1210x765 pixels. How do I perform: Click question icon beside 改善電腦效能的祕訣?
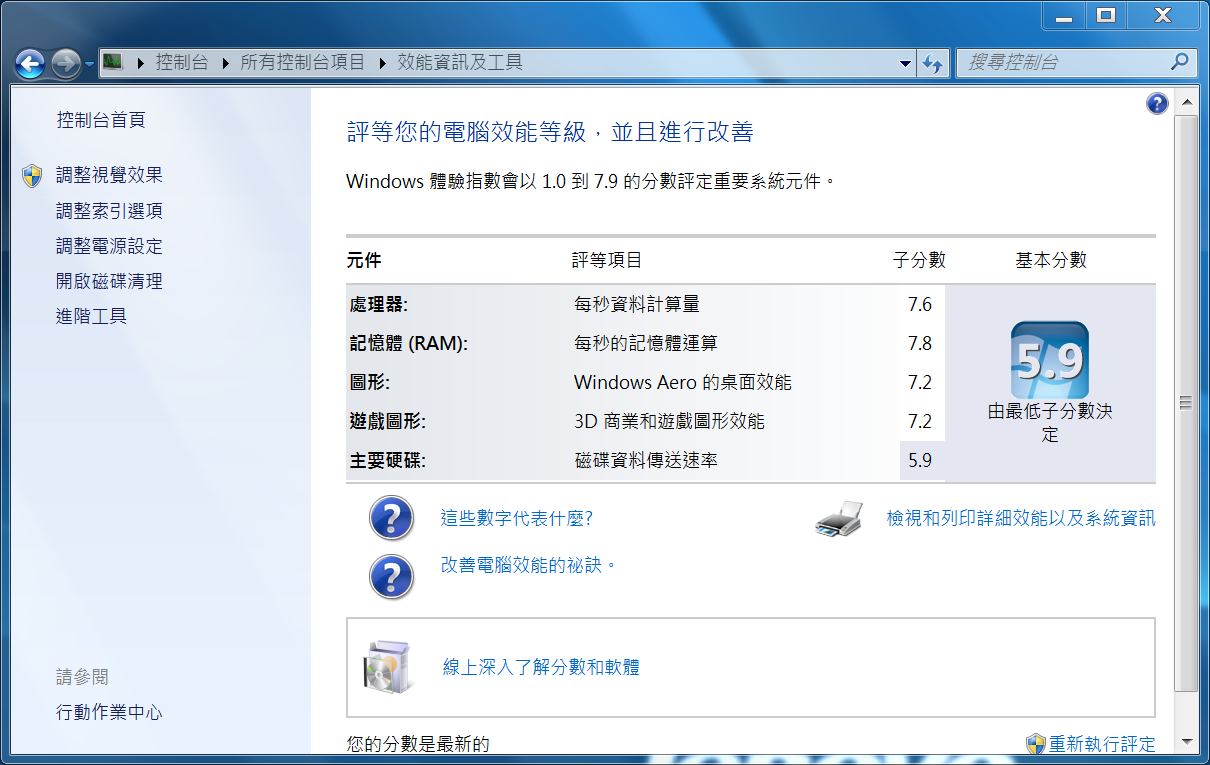coord(391,577)
